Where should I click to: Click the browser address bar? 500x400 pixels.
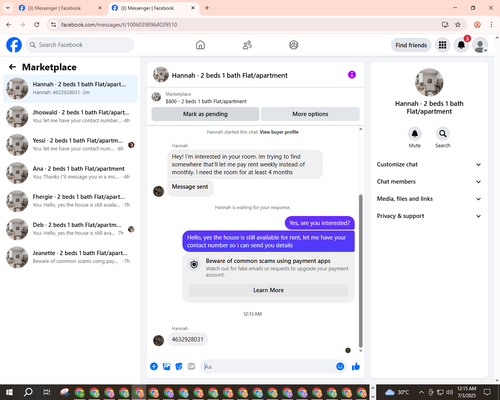pos(247,25)
